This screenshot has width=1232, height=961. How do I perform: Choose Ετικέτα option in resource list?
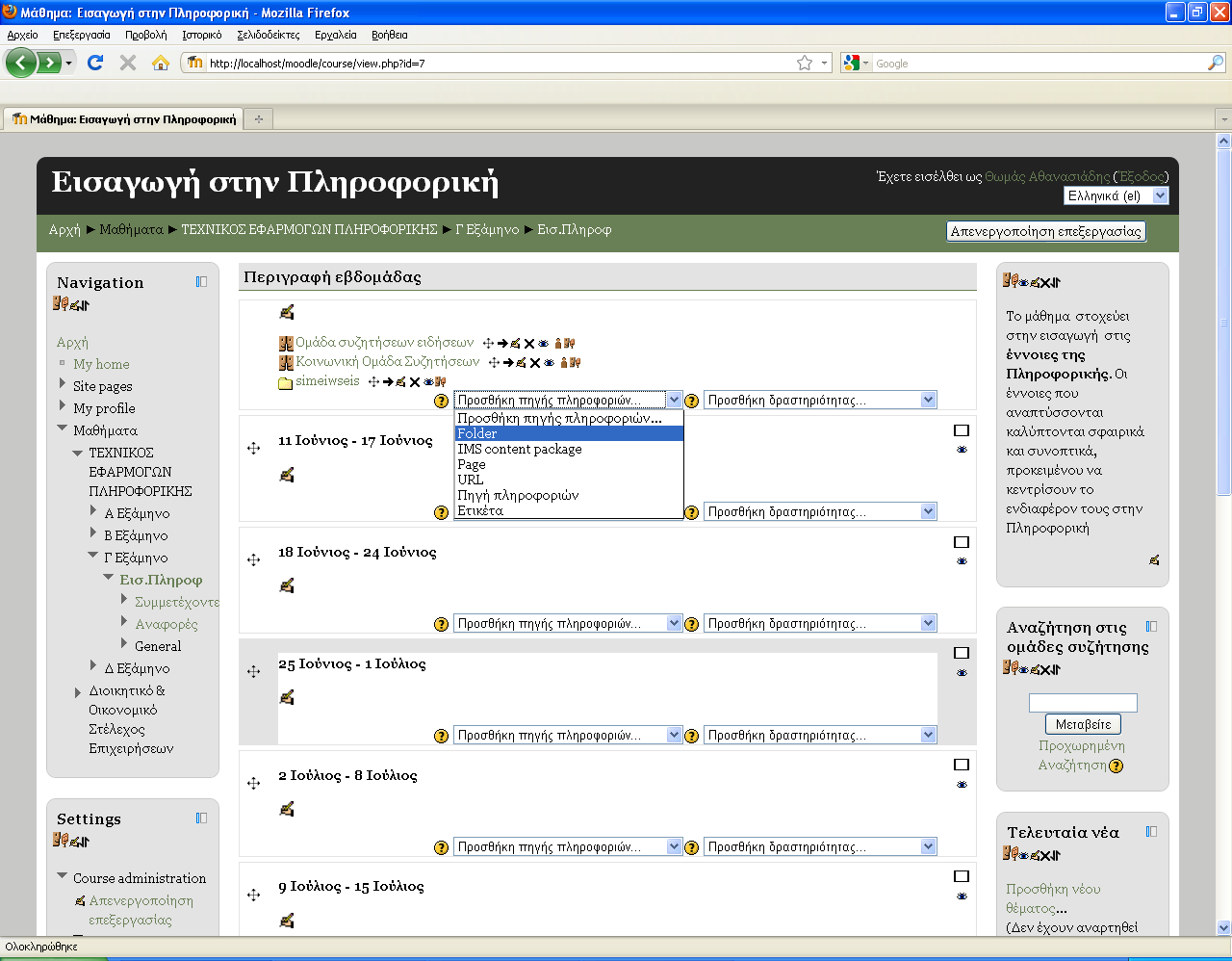[569, 510]
